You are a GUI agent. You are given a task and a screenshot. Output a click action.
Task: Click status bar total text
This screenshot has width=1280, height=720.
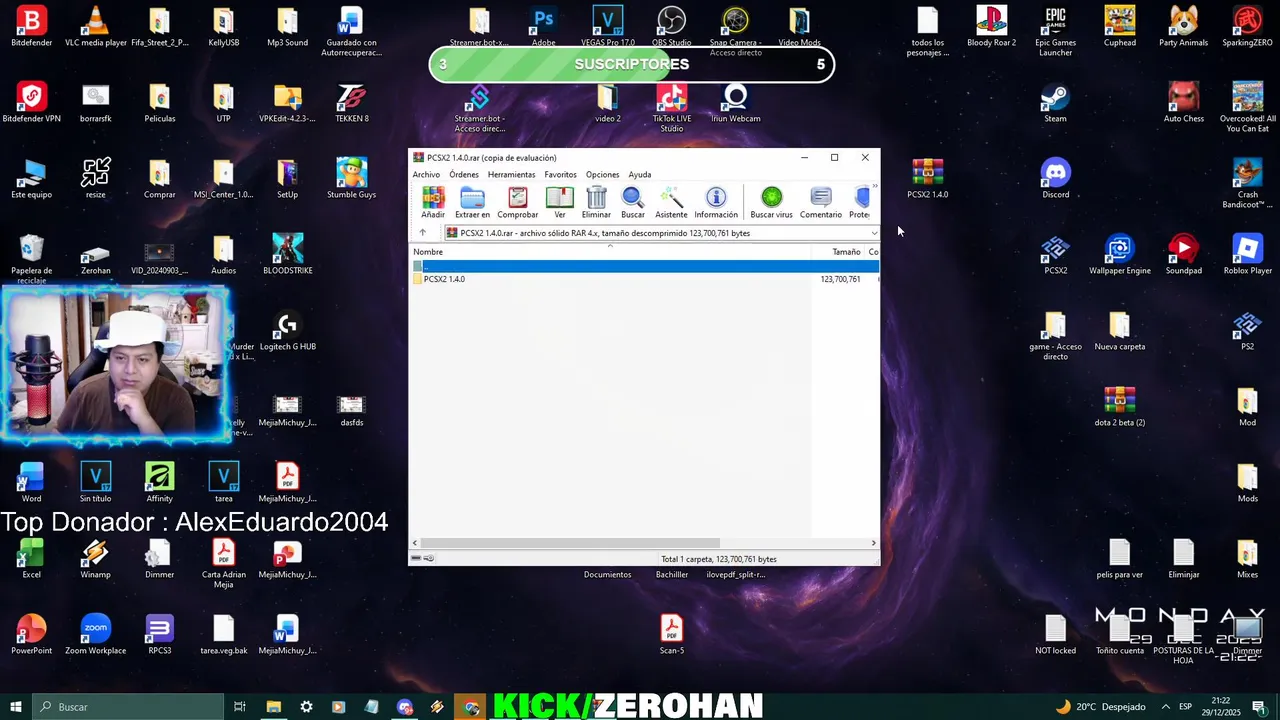718,559
